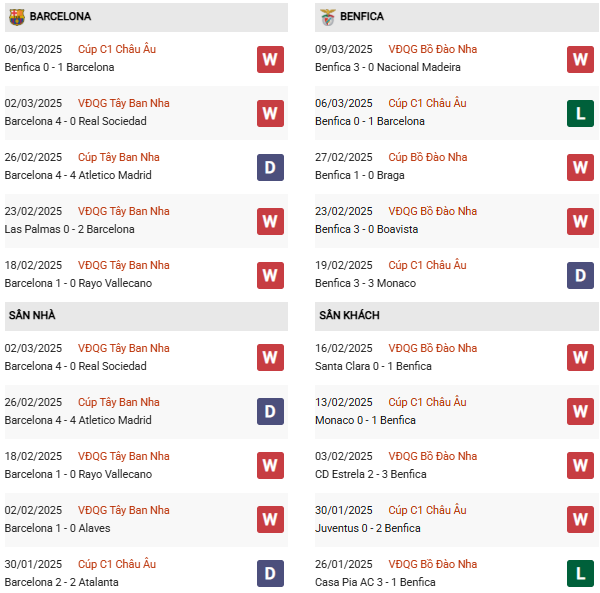
Task: Click W badge for CD Estrela 2 - 3 Benfica
Action: pos(580,465)
